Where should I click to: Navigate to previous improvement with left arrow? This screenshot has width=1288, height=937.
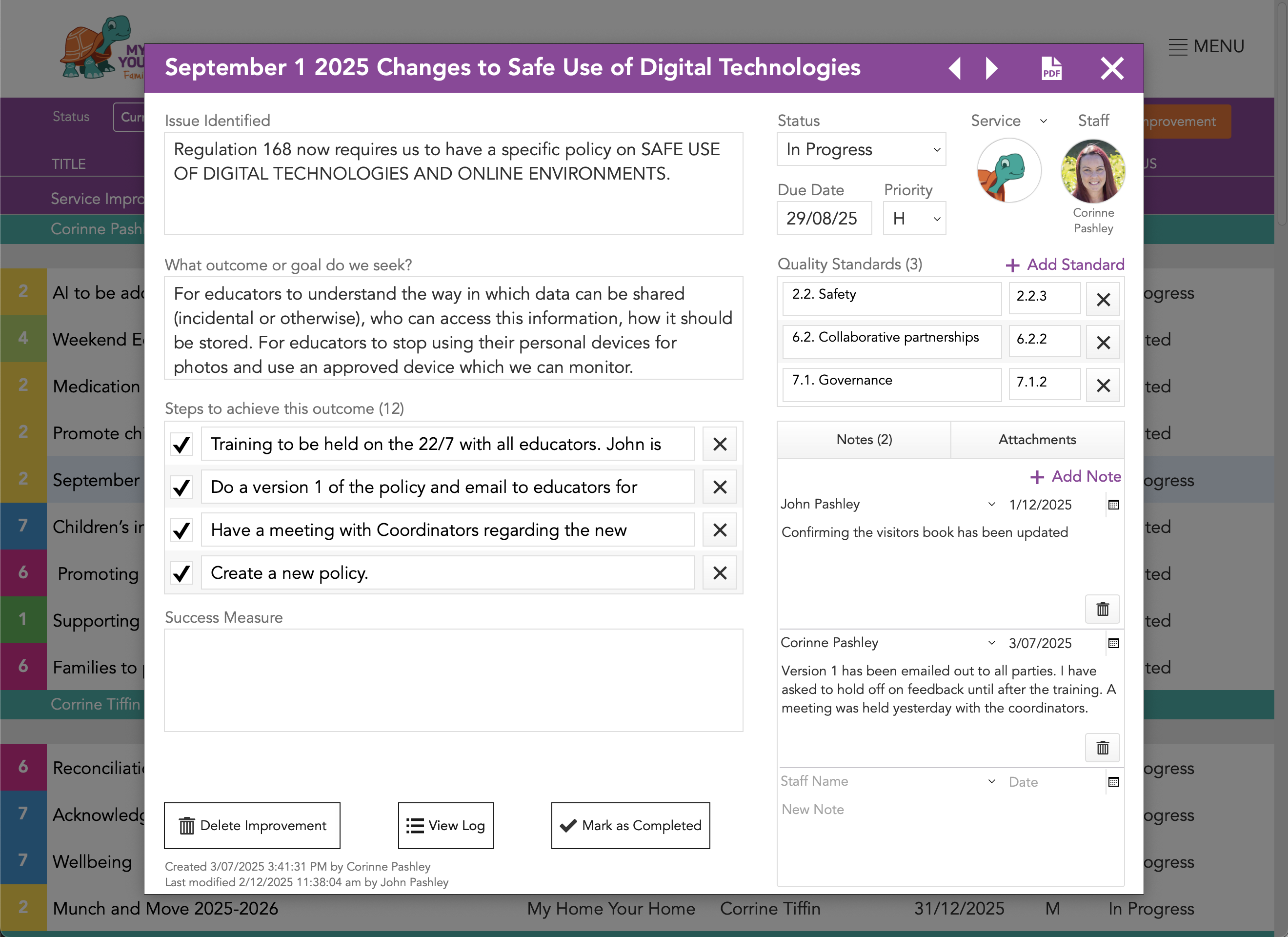pos(955,68)
